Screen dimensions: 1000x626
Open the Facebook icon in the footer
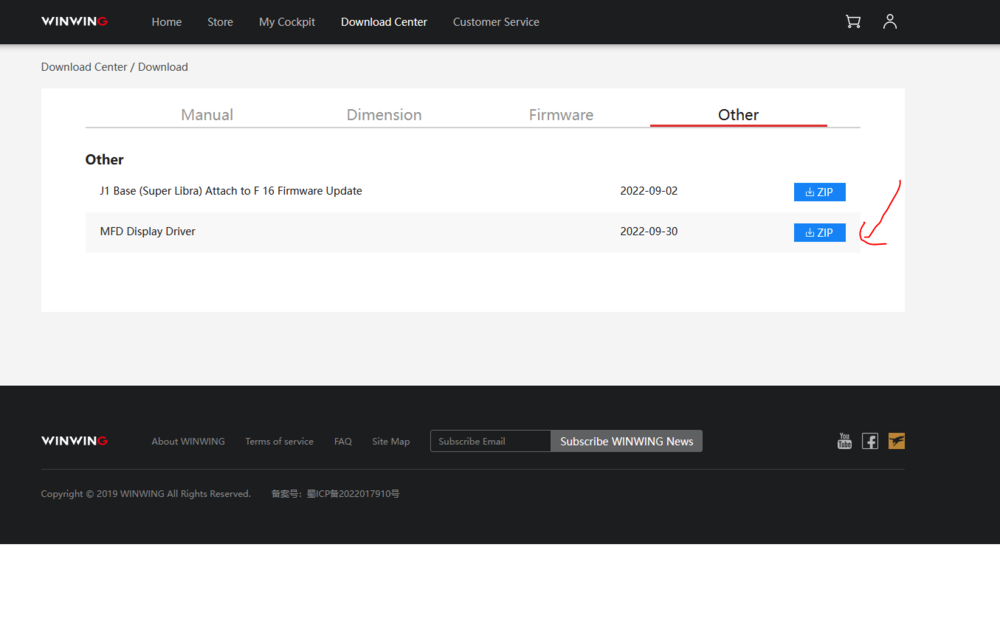coord(870,441)
